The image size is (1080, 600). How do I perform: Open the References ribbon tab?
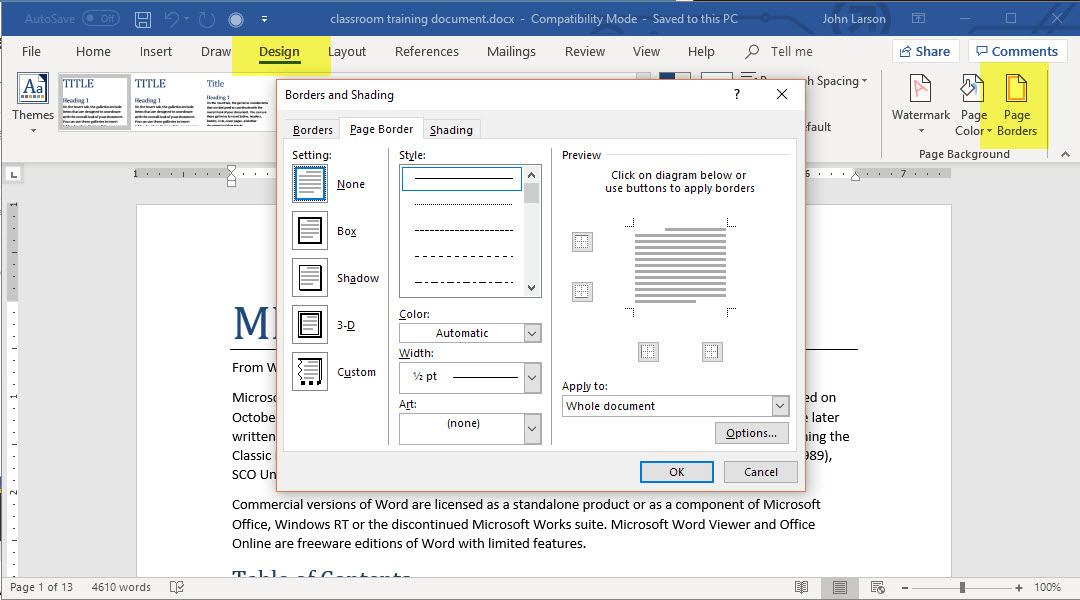point(426,52)
